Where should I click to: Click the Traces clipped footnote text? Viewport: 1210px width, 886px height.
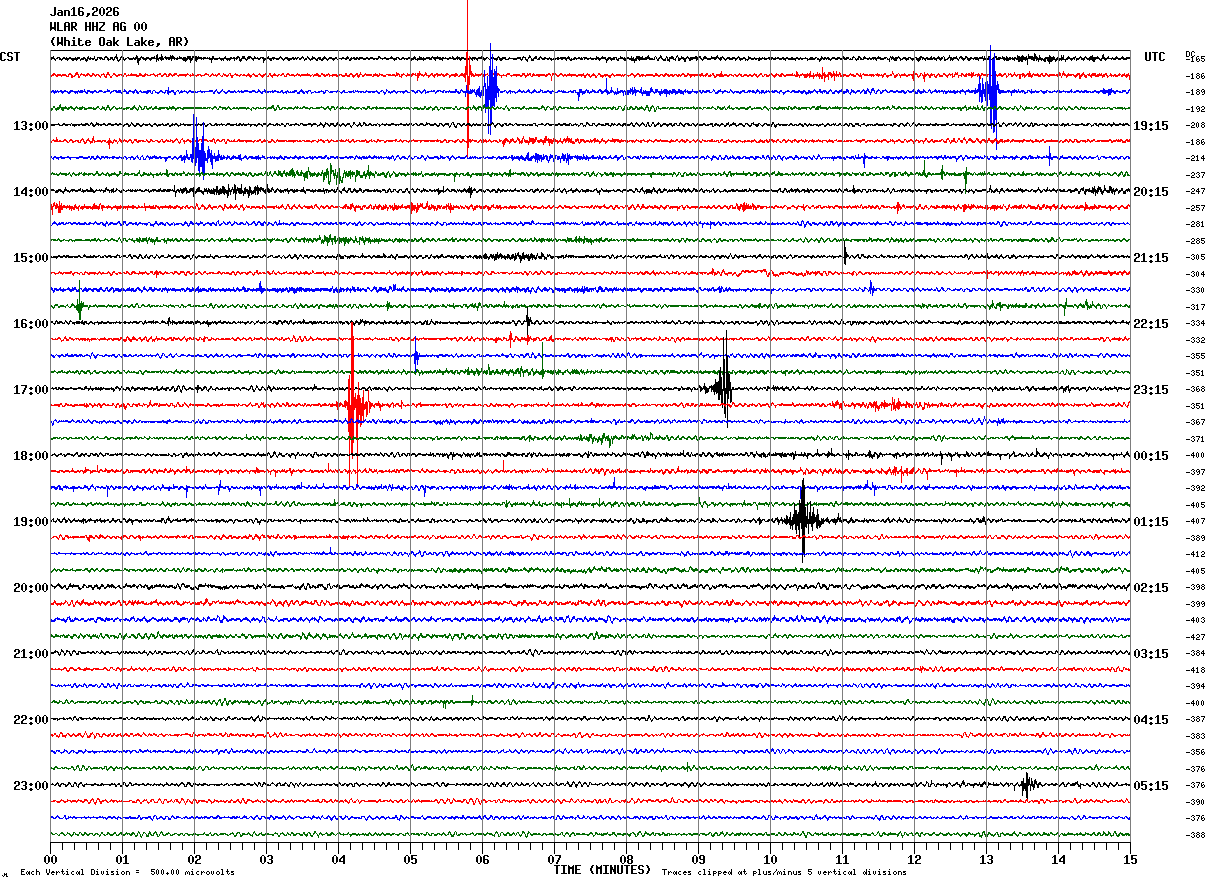[x=784, y=872]
